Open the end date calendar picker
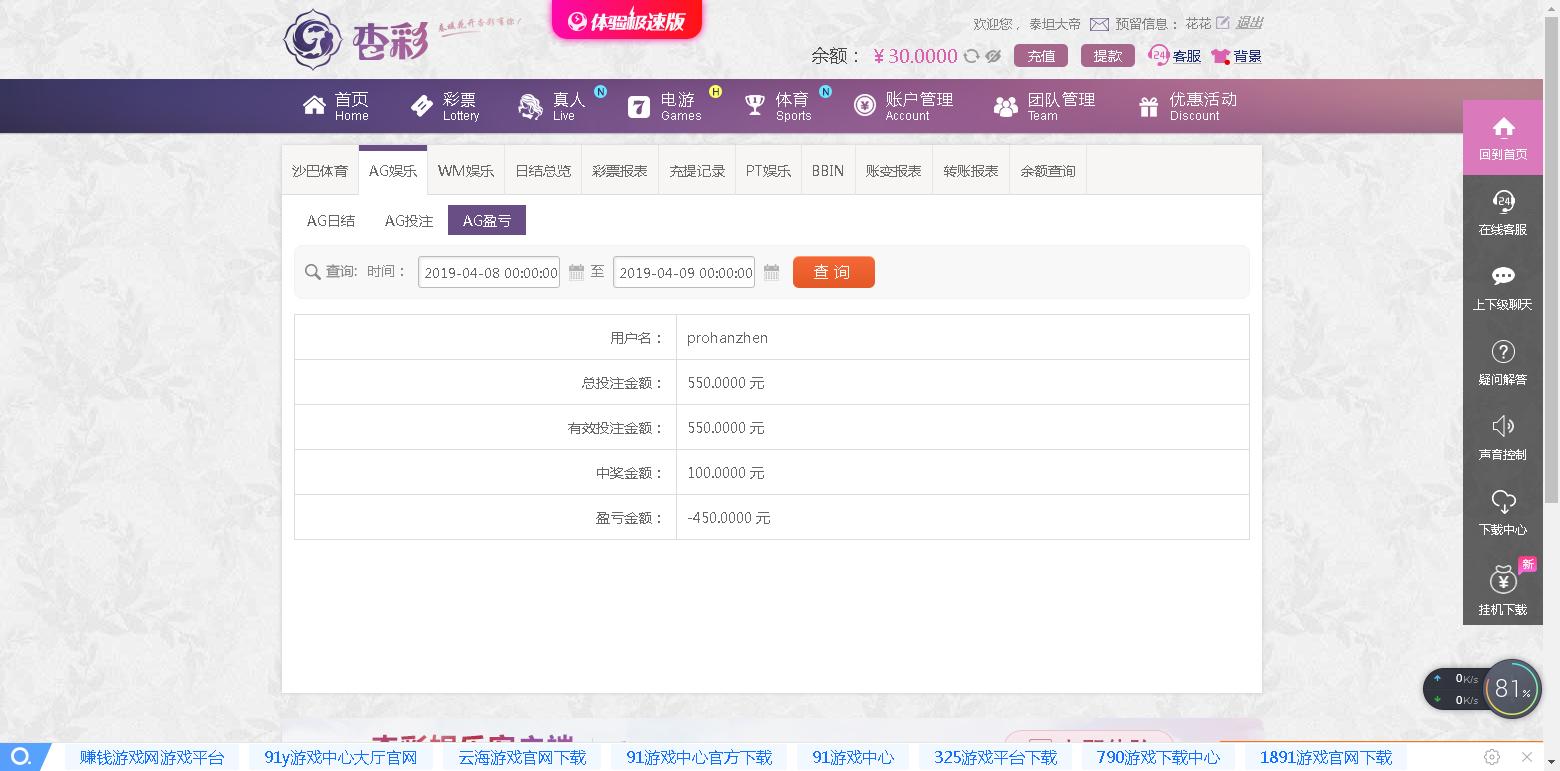This screenshot has width=1560, height=771. (770, 272)
